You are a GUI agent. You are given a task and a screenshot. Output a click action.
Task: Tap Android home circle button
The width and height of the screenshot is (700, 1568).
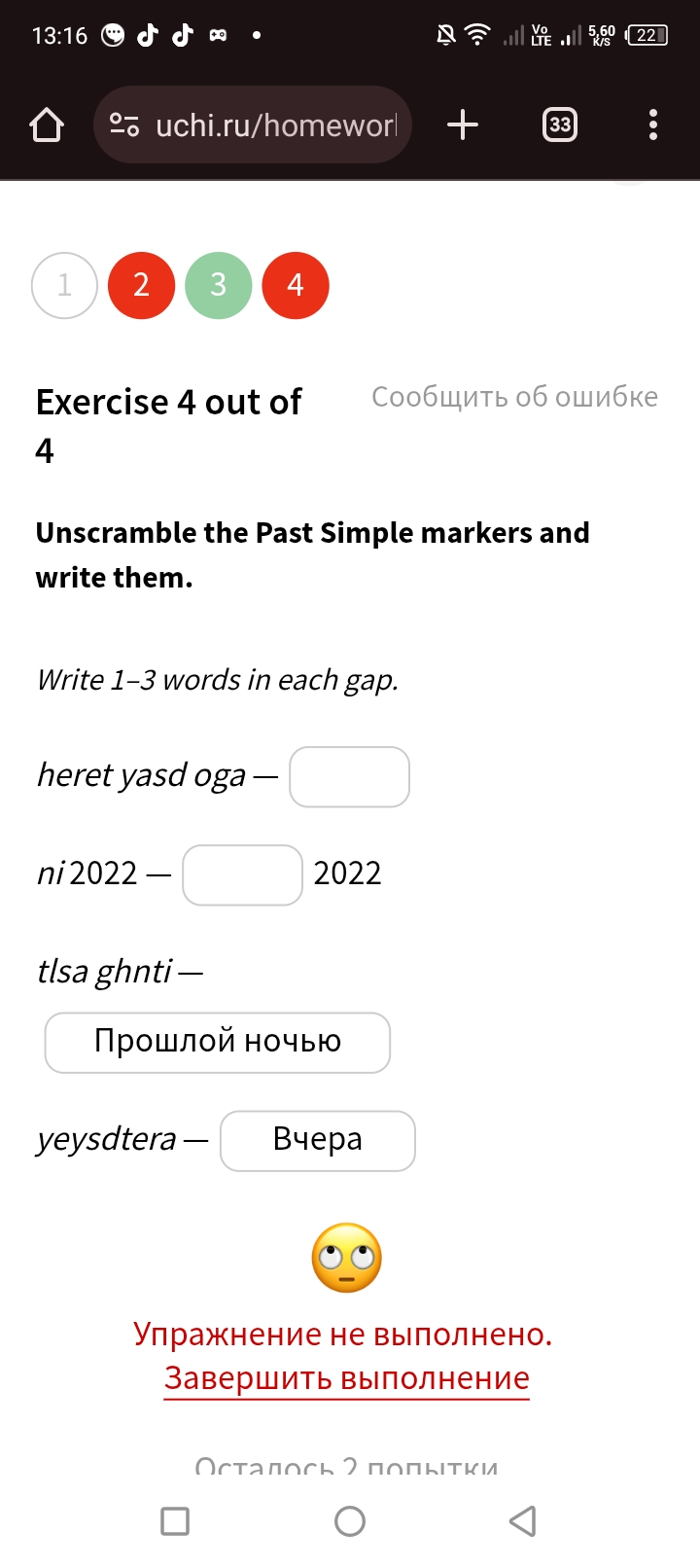click(x=350, y=1520)
